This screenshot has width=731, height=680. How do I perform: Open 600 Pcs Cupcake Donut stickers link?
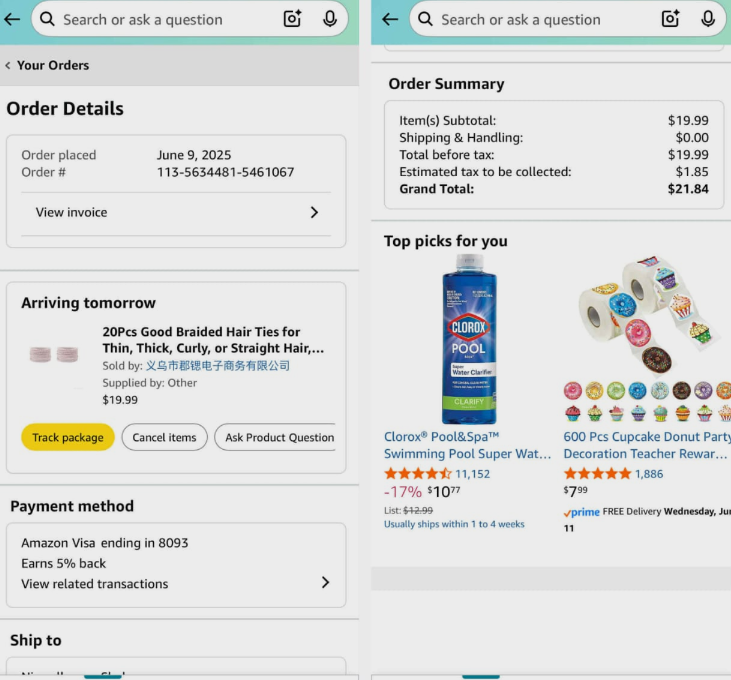tap(646, 445)
